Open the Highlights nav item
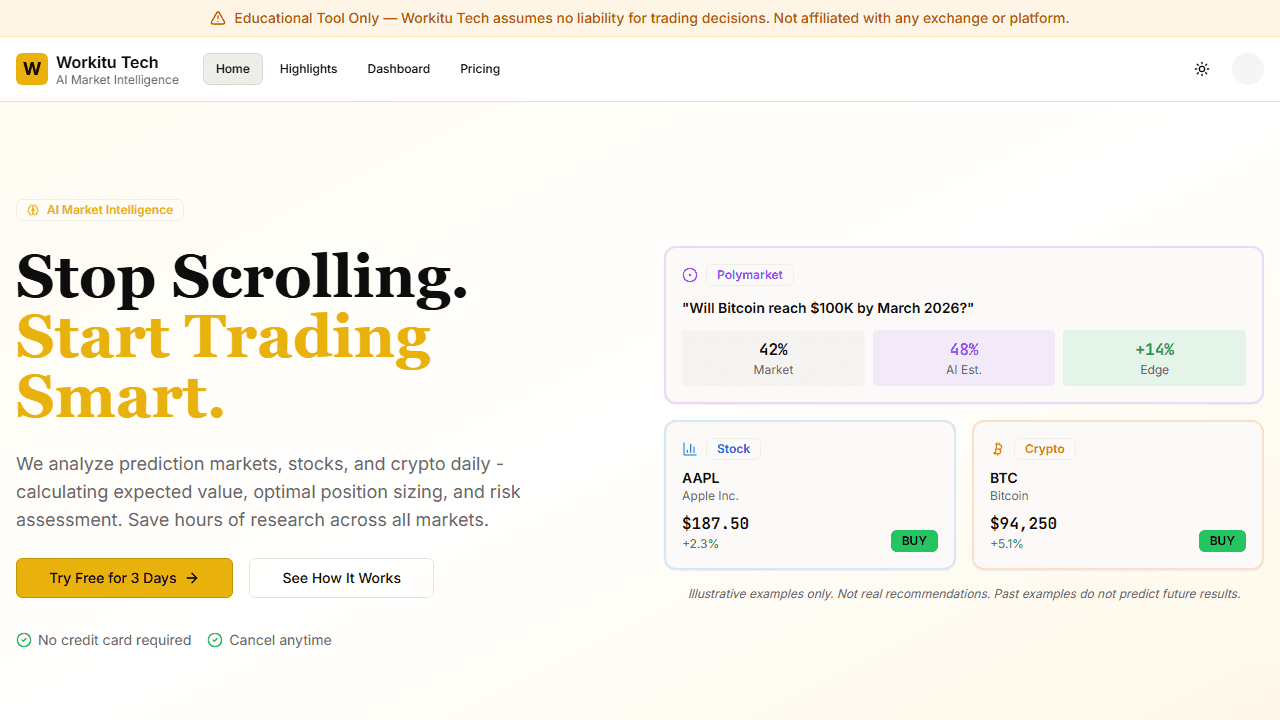Image resolution: width=1280 pixels, height=720 pixels. 308,69
